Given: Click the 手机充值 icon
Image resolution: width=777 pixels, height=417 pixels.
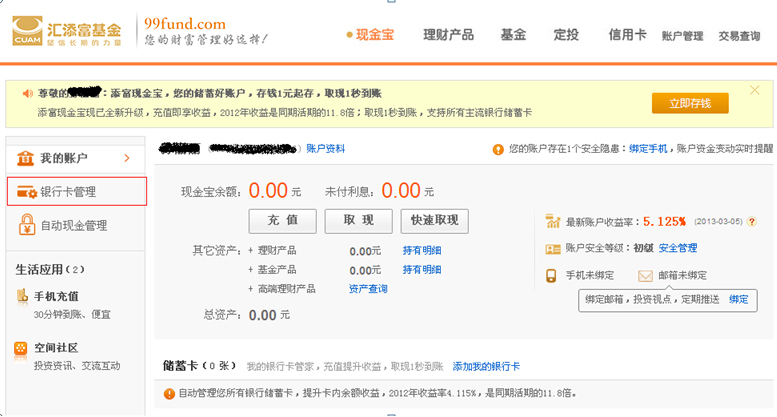Looking at the screenshot, I should pyautogui.click(x=22, y=297).
